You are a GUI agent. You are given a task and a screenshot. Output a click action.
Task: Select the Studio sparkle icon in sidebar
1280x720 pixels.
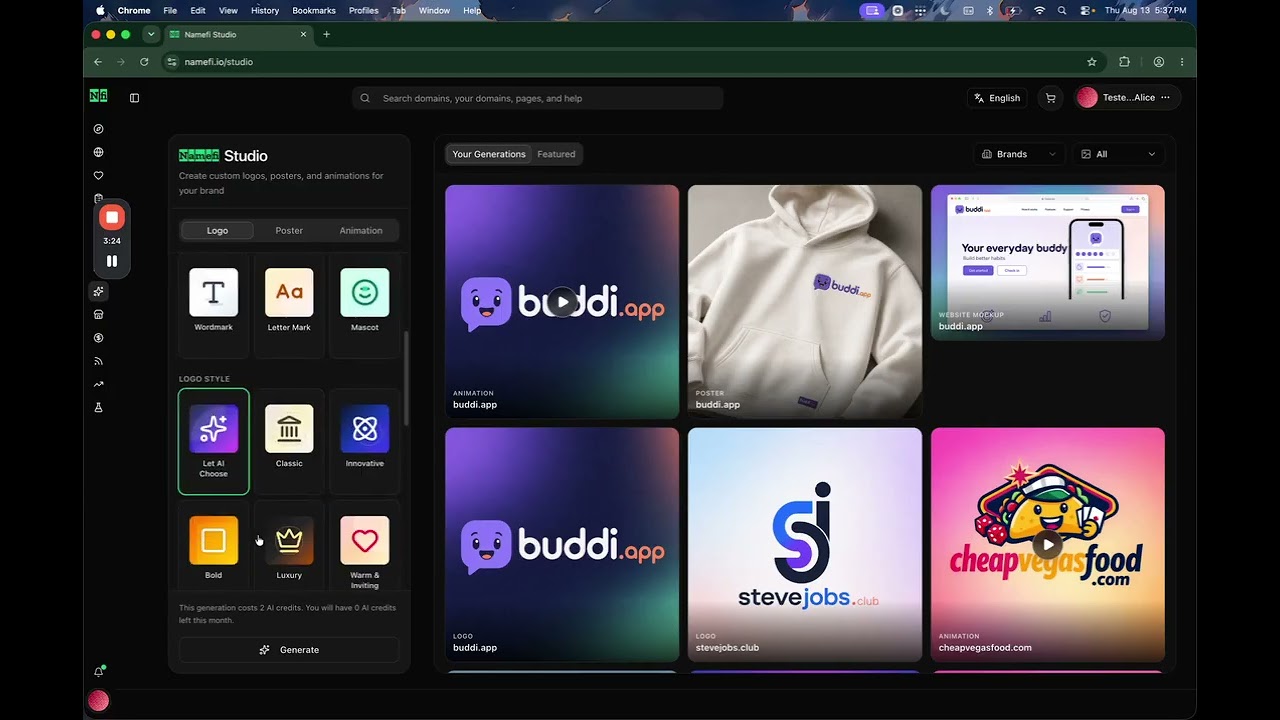click(x=98, y=291)
